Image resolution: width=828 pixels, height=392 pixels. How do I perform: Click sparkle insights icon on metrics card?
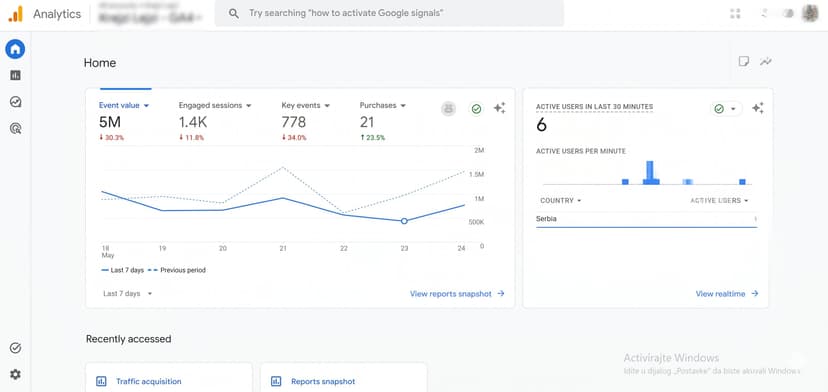click(499, 108)
